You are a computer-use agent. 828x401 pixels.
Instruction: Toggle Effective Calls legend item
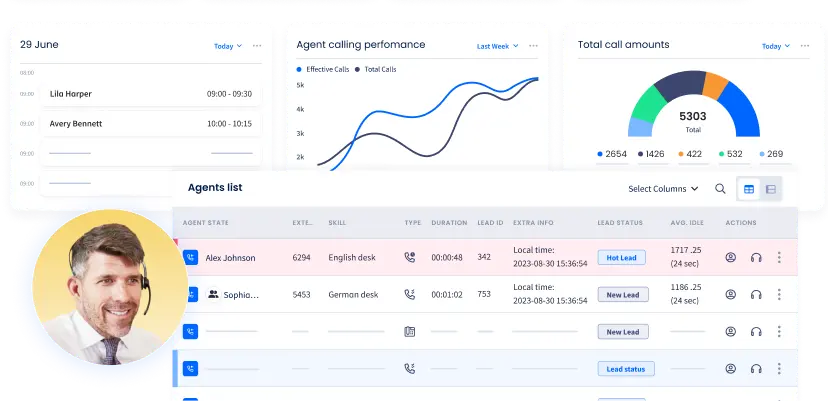point(323,69)
